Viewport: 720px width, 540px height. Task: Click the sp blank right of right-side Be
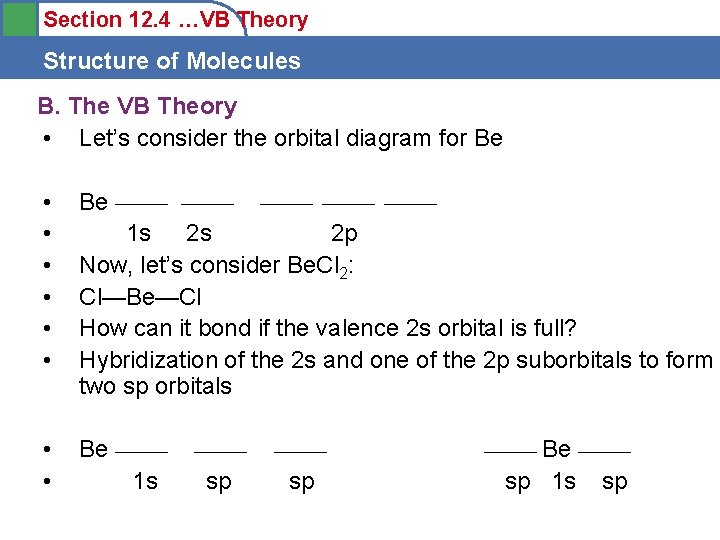605,452
